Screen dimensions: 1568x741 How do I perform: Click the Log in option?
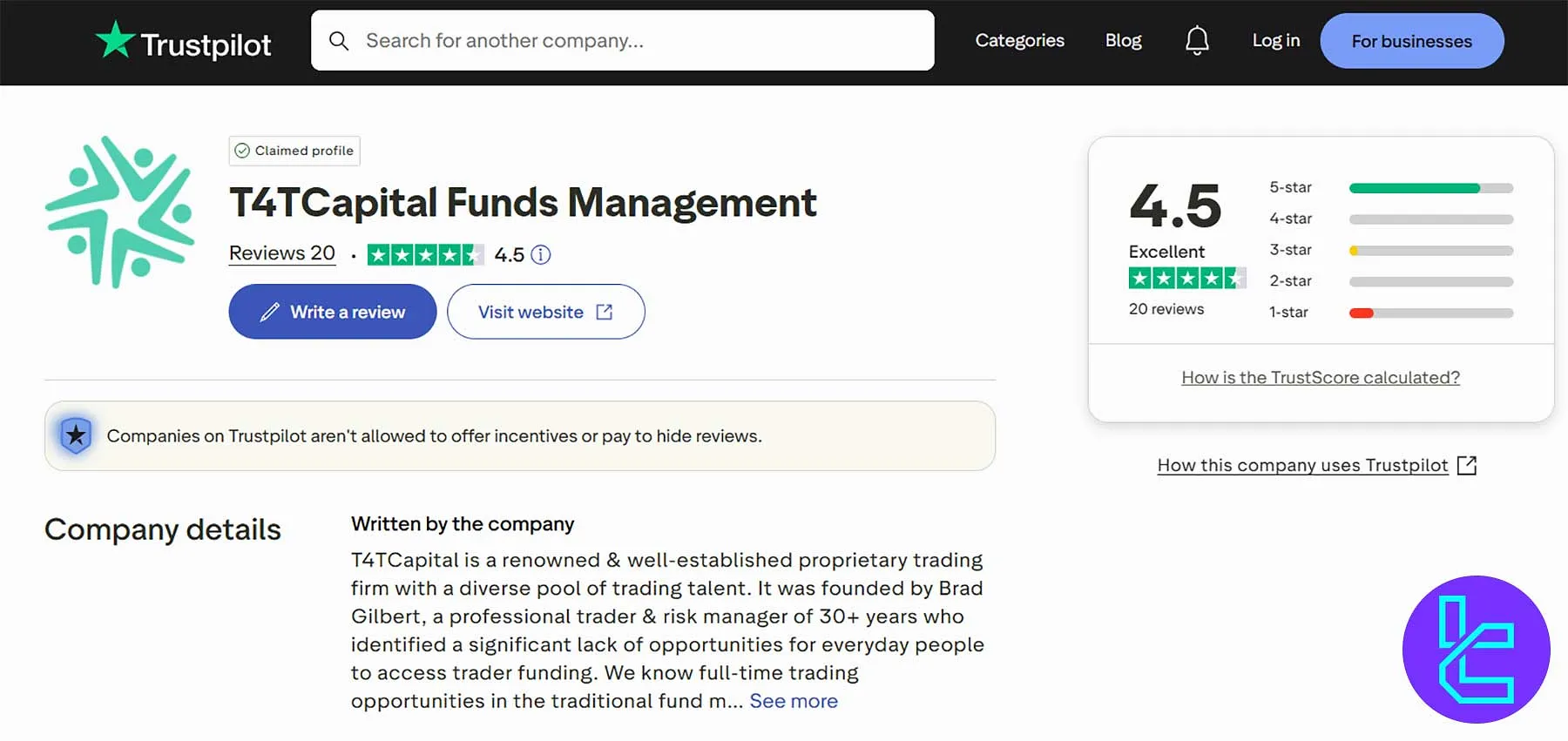point(1274,40)
